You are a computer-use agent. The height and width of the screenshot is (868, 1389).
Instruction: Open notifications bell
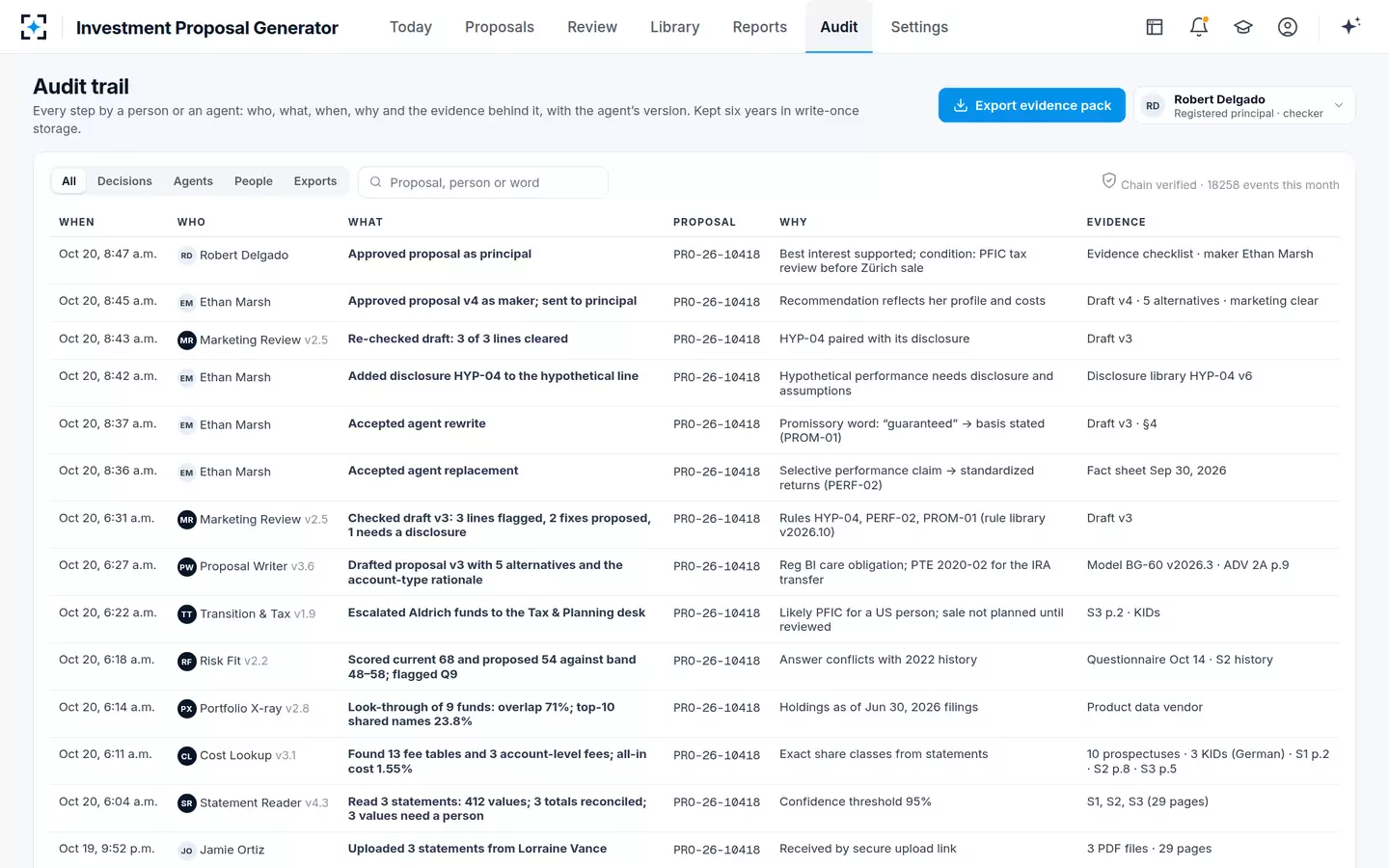(1199, 27)
